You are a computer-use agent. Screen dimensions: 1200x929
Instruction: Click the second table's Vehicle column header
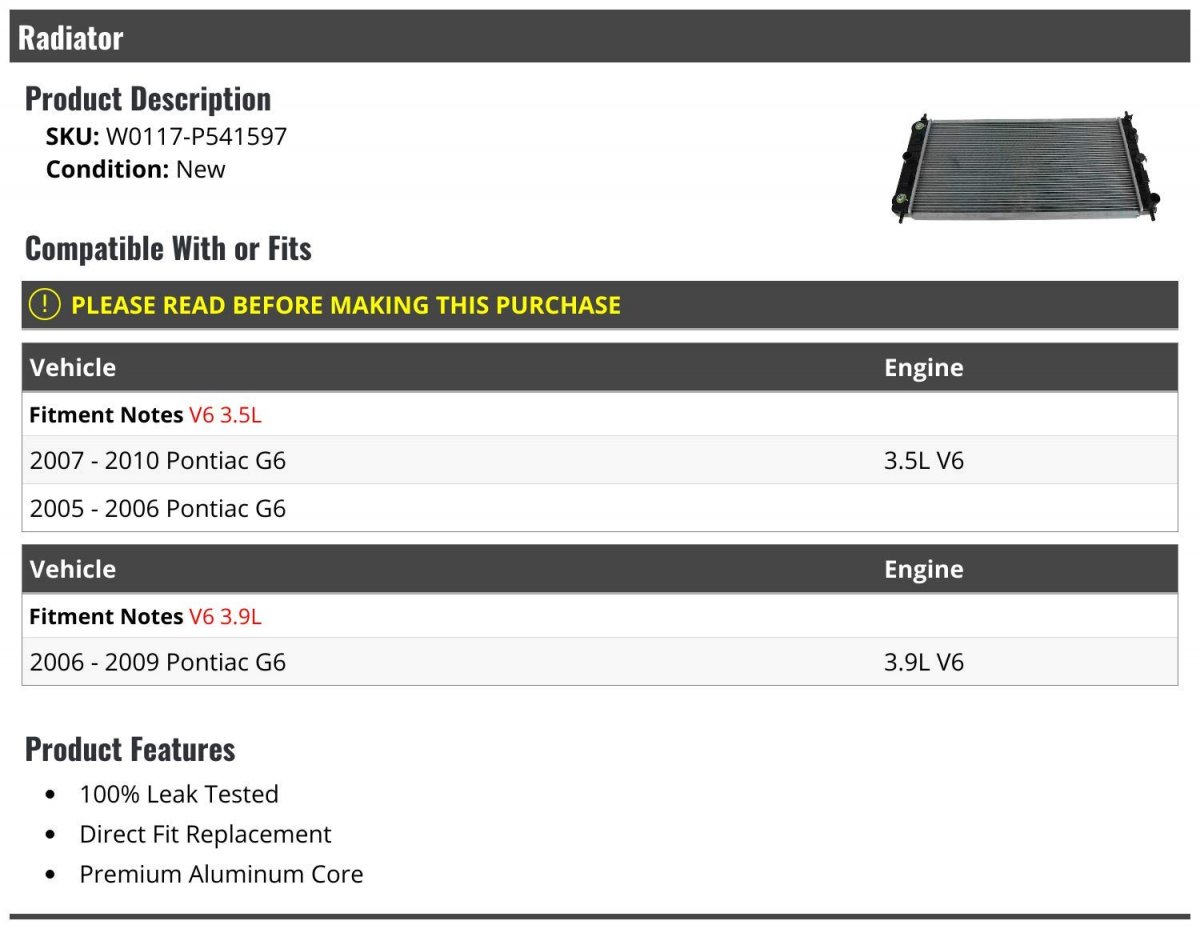(73, 570)
